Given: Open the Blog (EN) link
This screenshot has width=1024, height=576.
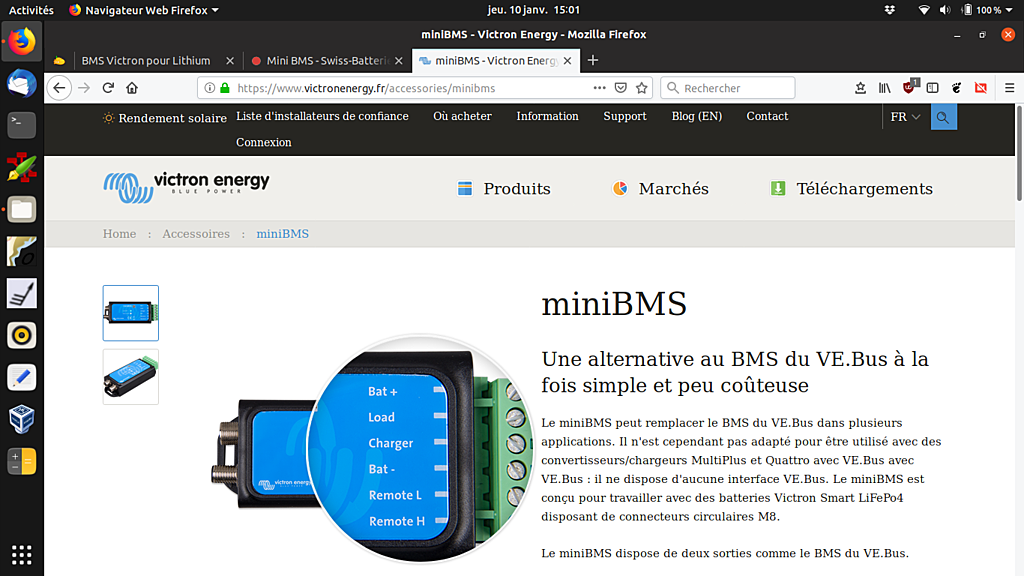Looking at the screenshot, I should tap(697, 116).
